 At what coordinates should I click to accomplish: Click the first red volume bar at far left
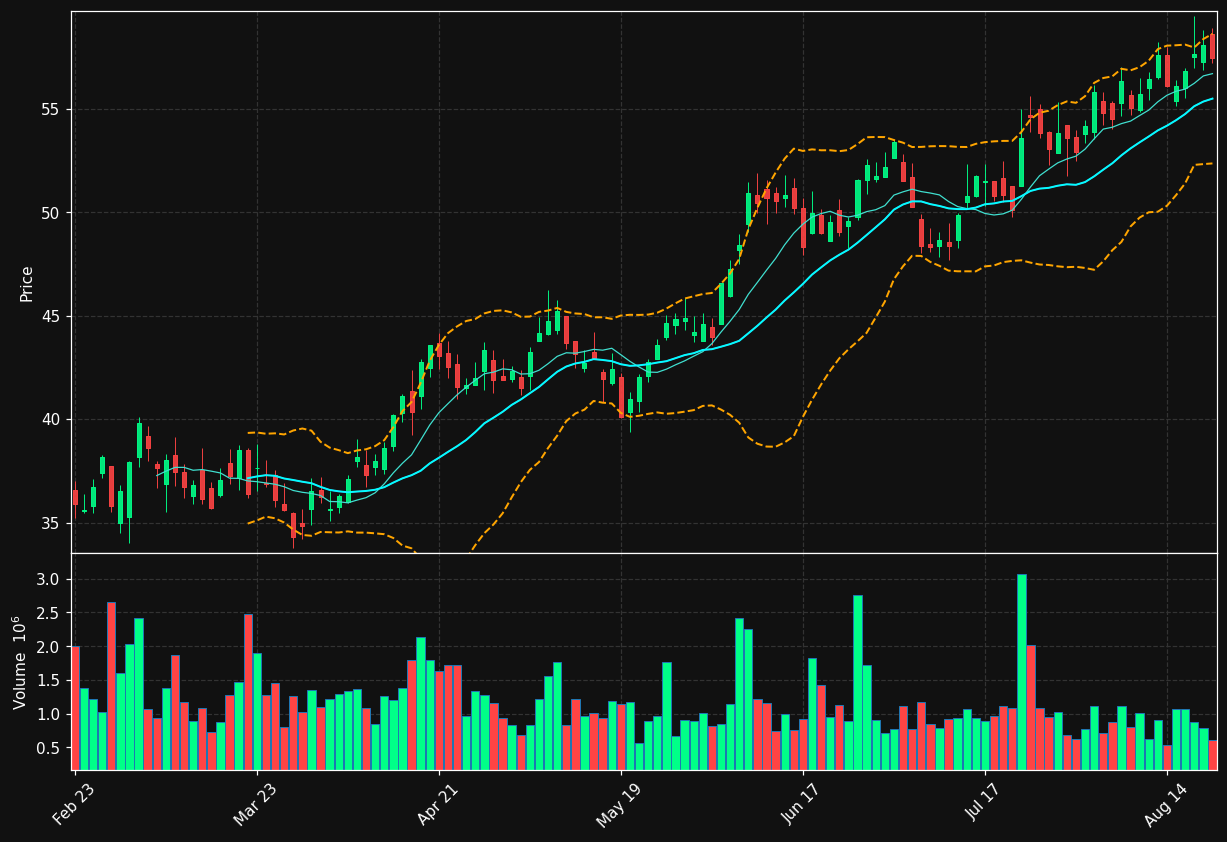coord(75,708)
